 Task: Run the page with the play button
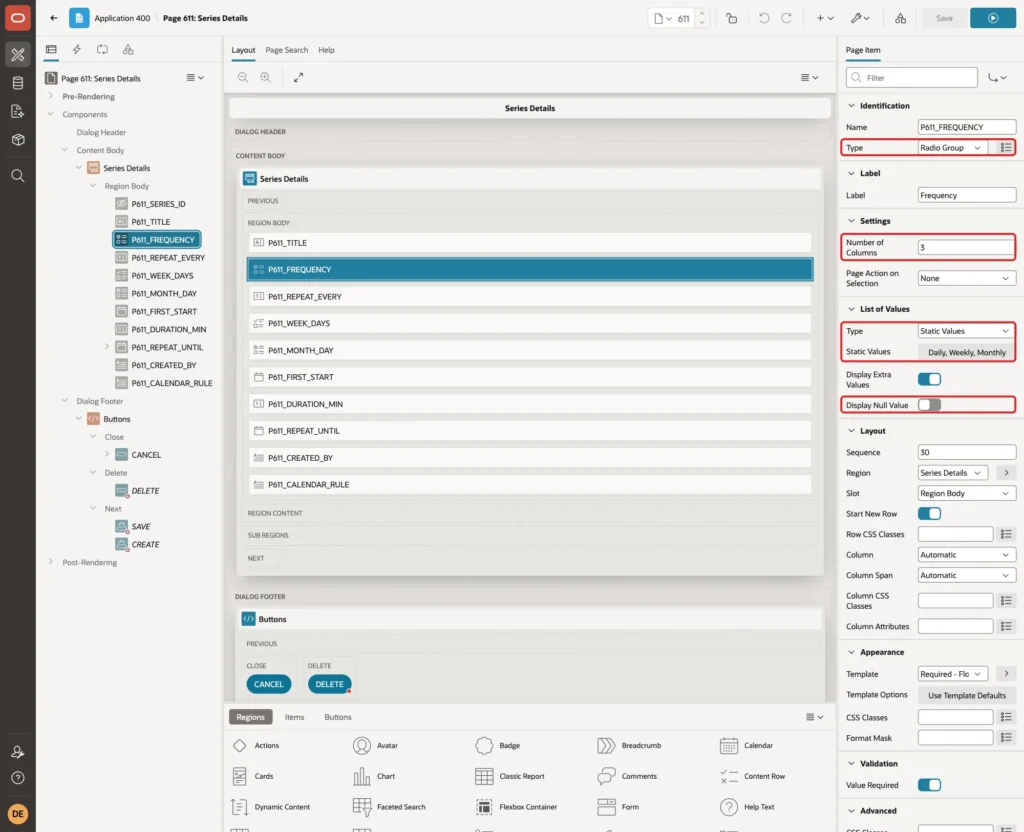point(993,18)
